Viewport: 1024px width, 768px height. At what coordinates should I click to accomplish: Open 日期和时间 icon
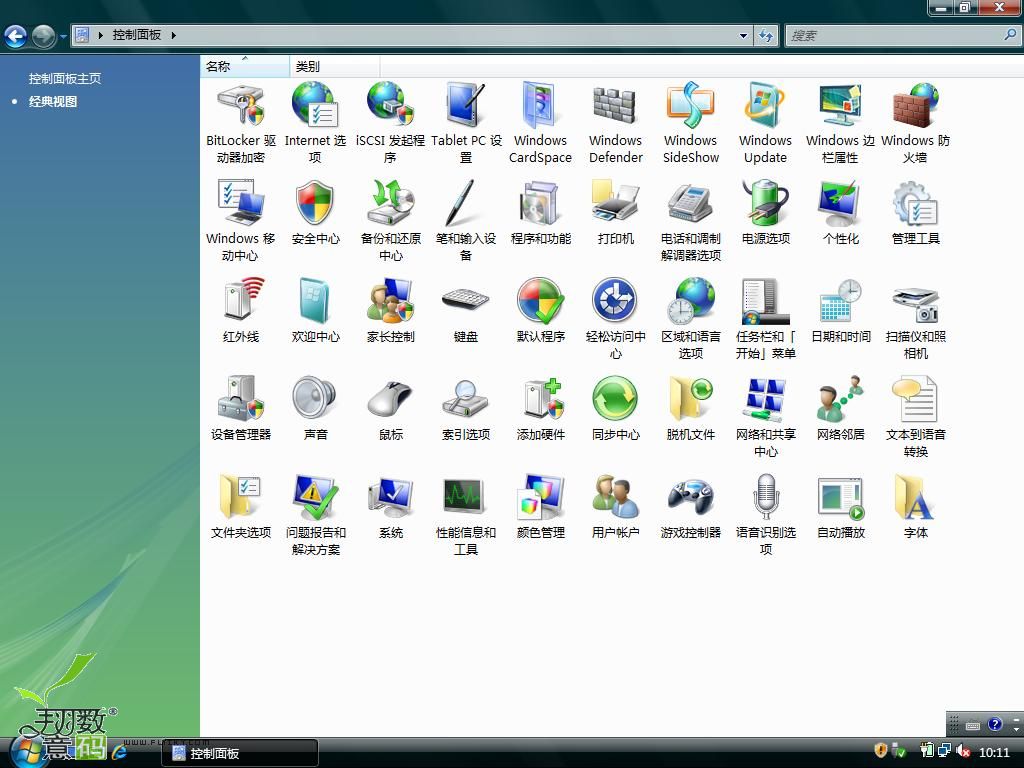coord(840,300)
